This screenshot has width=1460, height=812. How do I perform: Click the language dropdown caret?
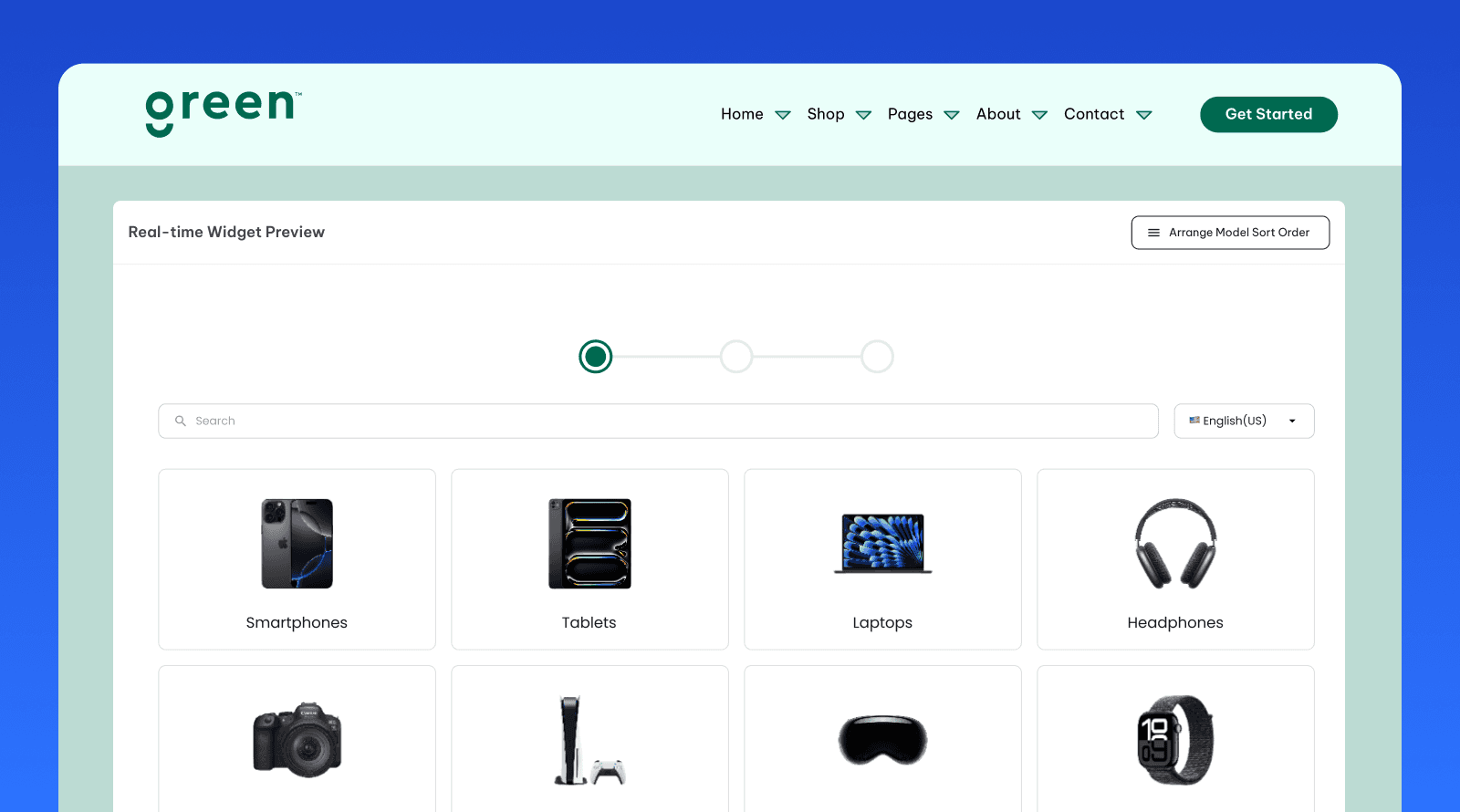[x=1292, y=422]
